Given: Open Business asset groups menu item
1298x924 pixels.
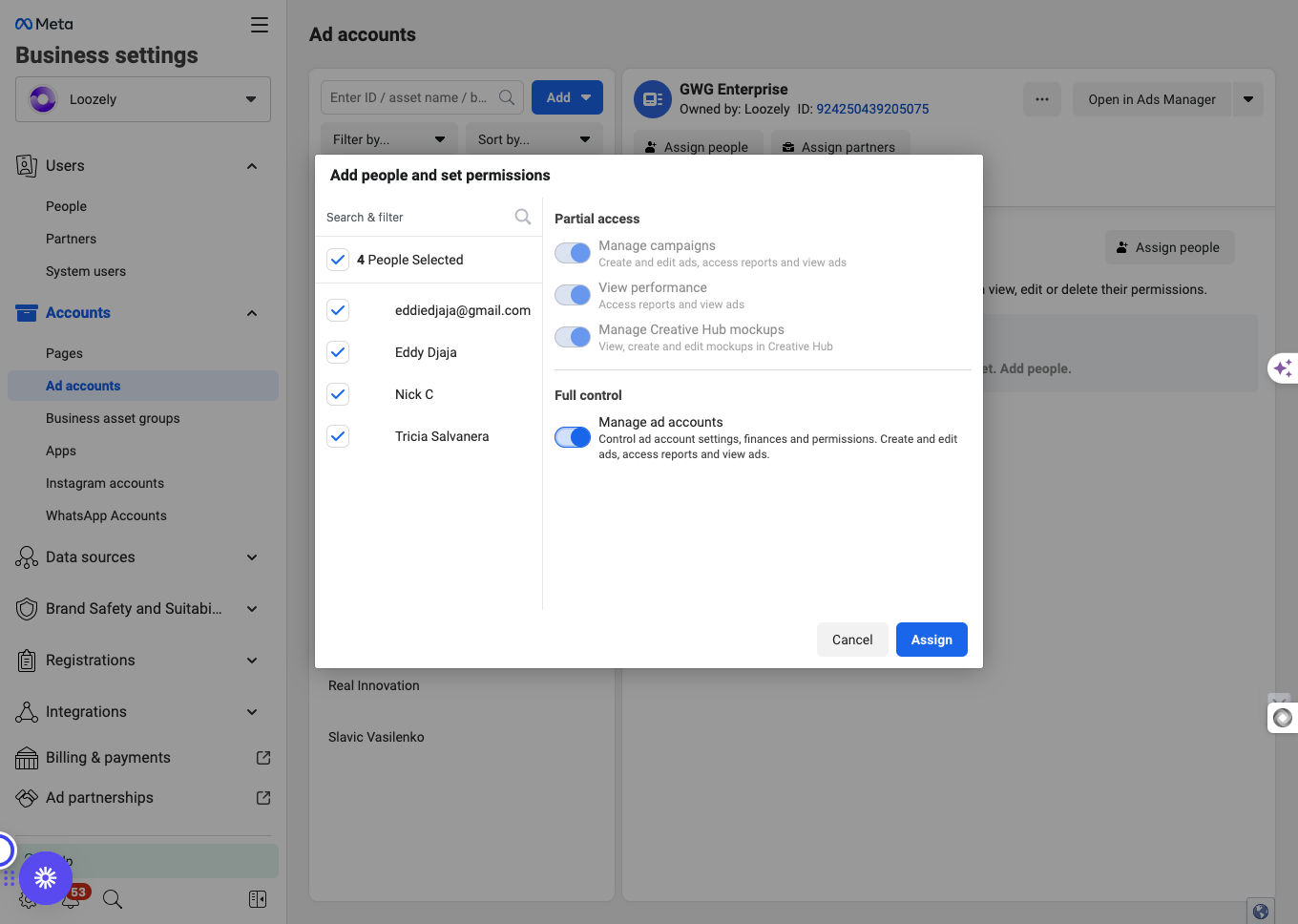Looking at the screenshot, I should tap(113, 418).
